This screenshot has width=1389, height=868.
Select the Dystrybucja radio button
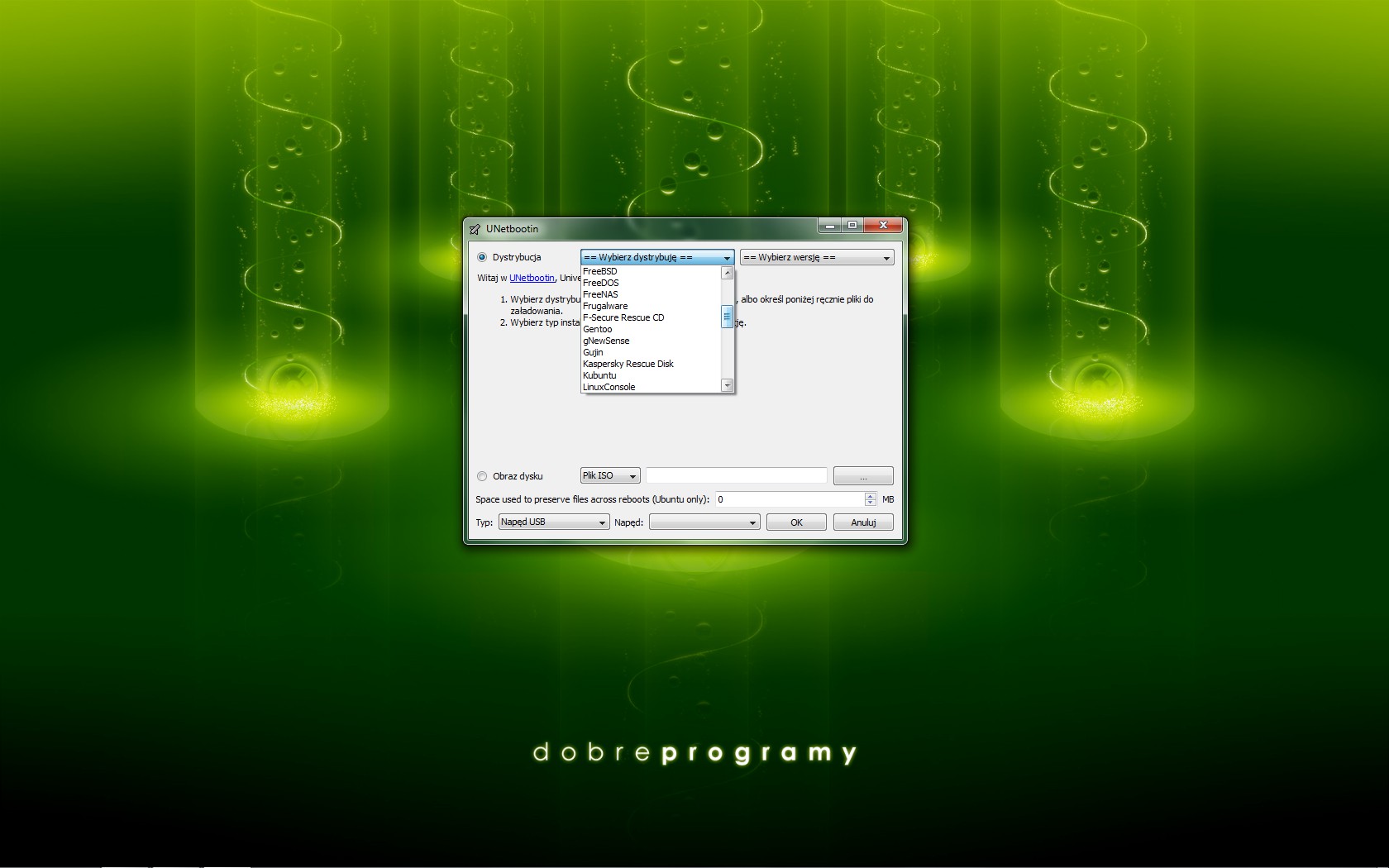(482, 257)
